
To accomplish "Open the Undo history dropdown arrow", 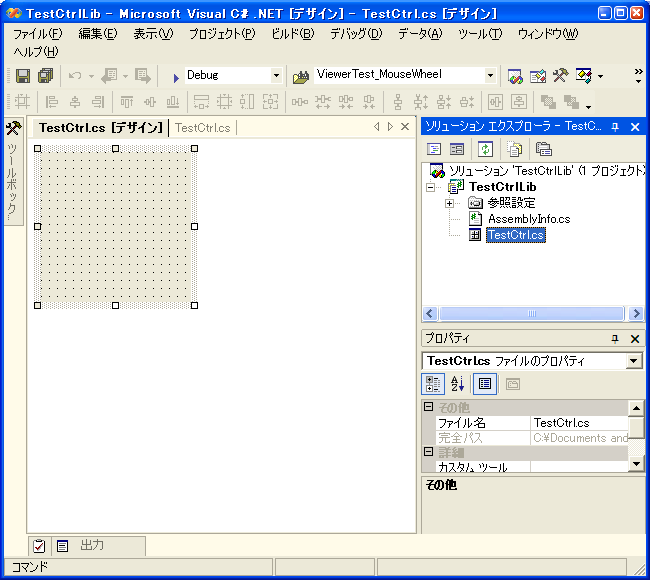I will click(91, 76).
